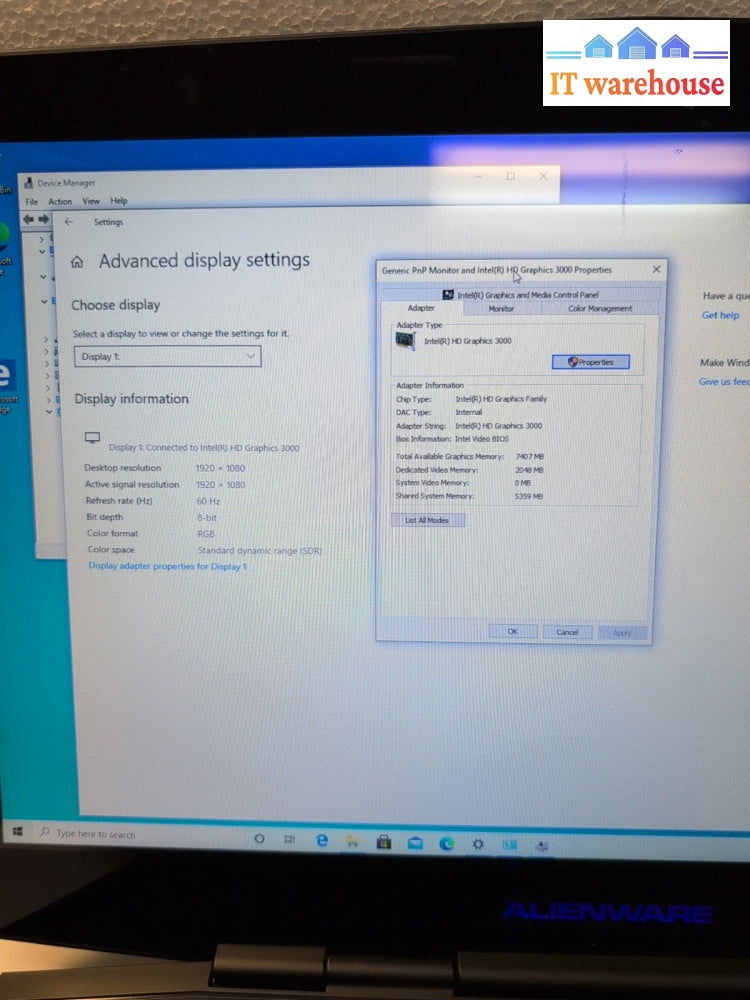This screenshot has height=1000, width=750.
Task: Open the new Edge browser in the taskbar
Action: [446, 844]
